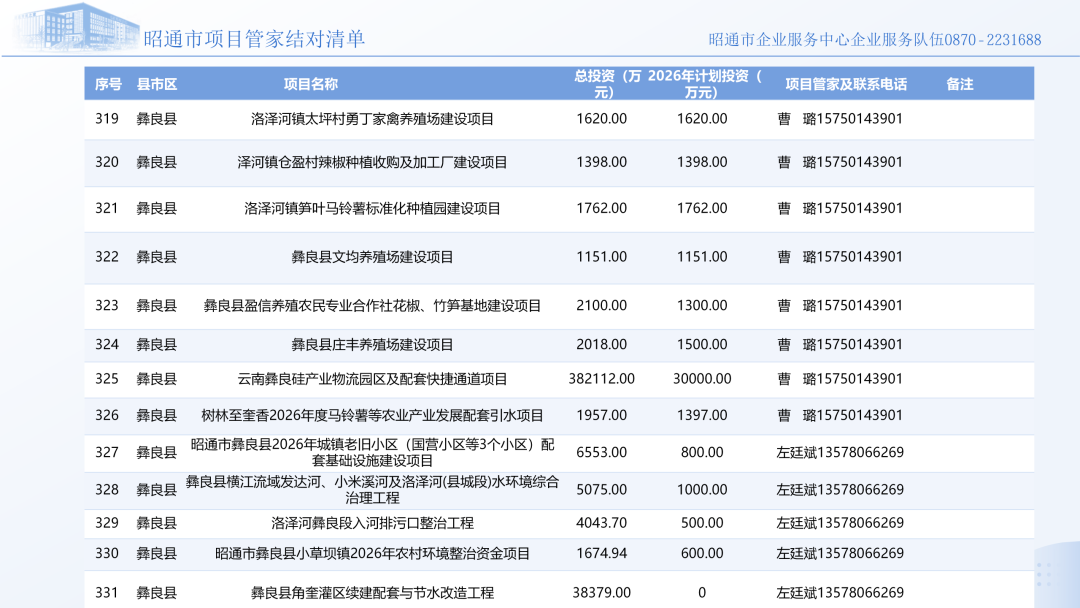Click the header service phone 0870-2231688 text
The image size is (1080, 608).
point(993,40)
